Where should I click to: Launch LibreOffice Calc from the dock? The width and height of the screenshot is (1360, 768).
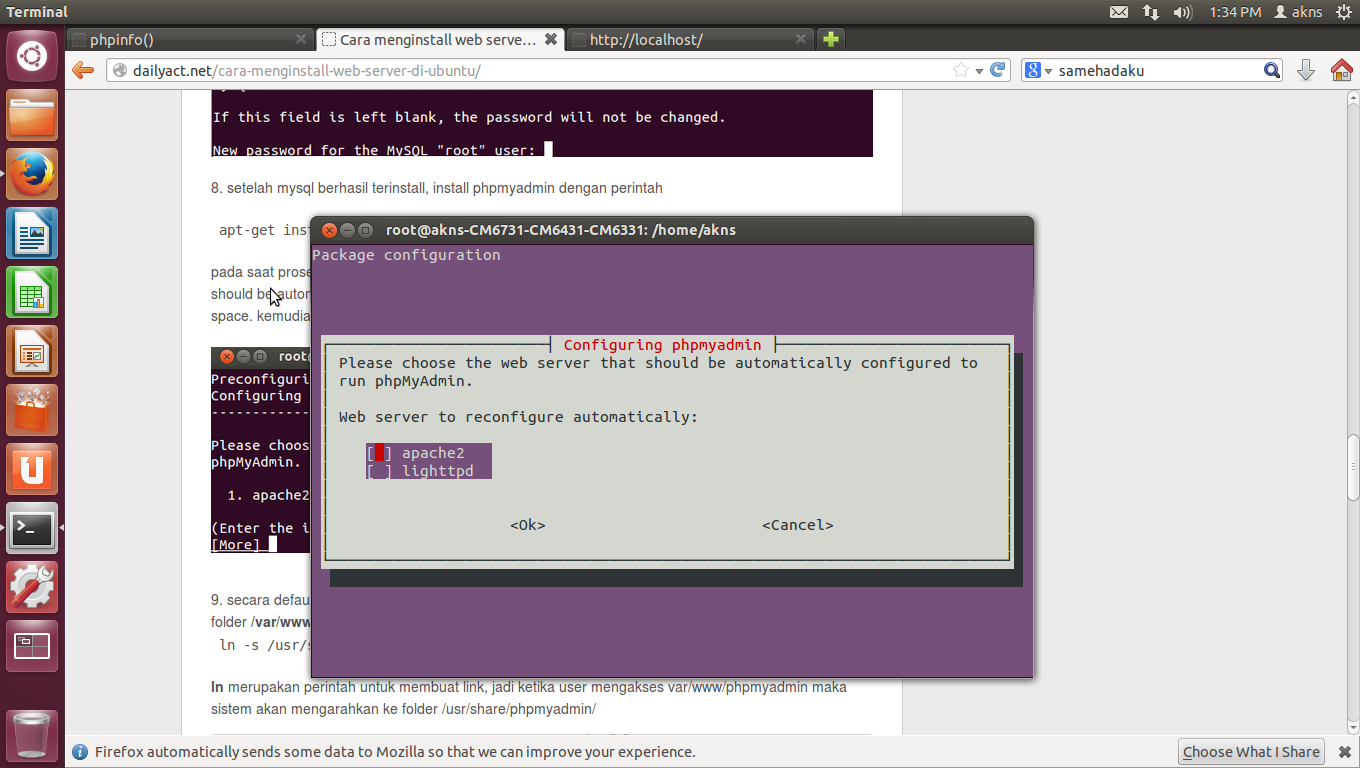[32, 292]
